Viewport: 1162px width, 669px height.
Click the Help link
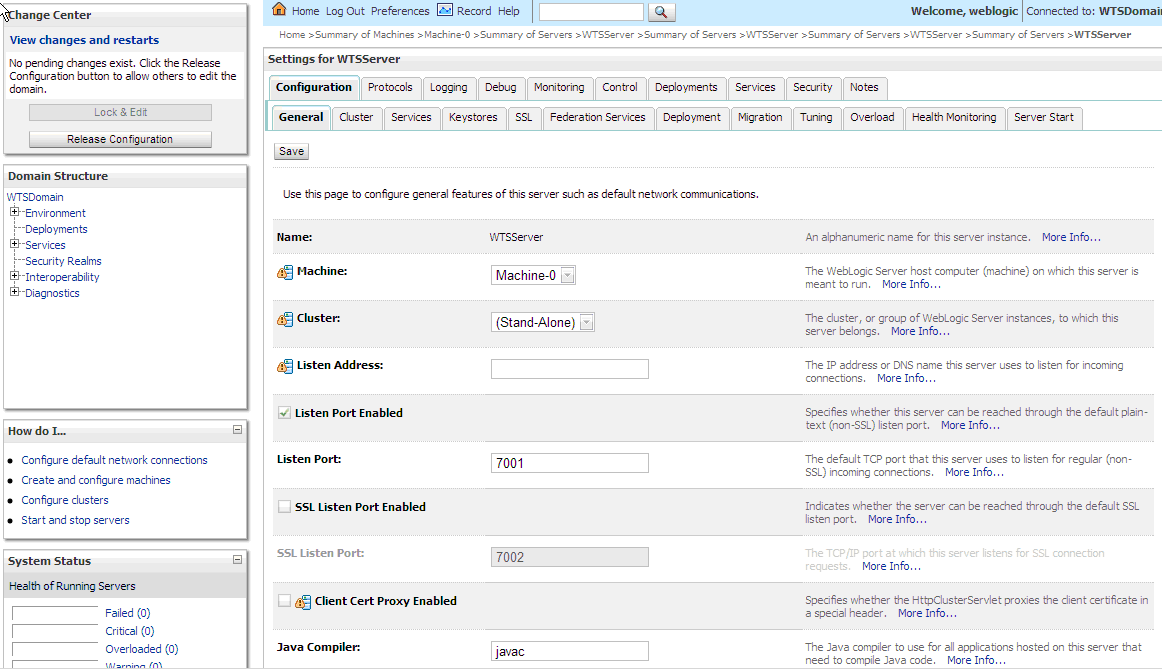tap(508, 11)
